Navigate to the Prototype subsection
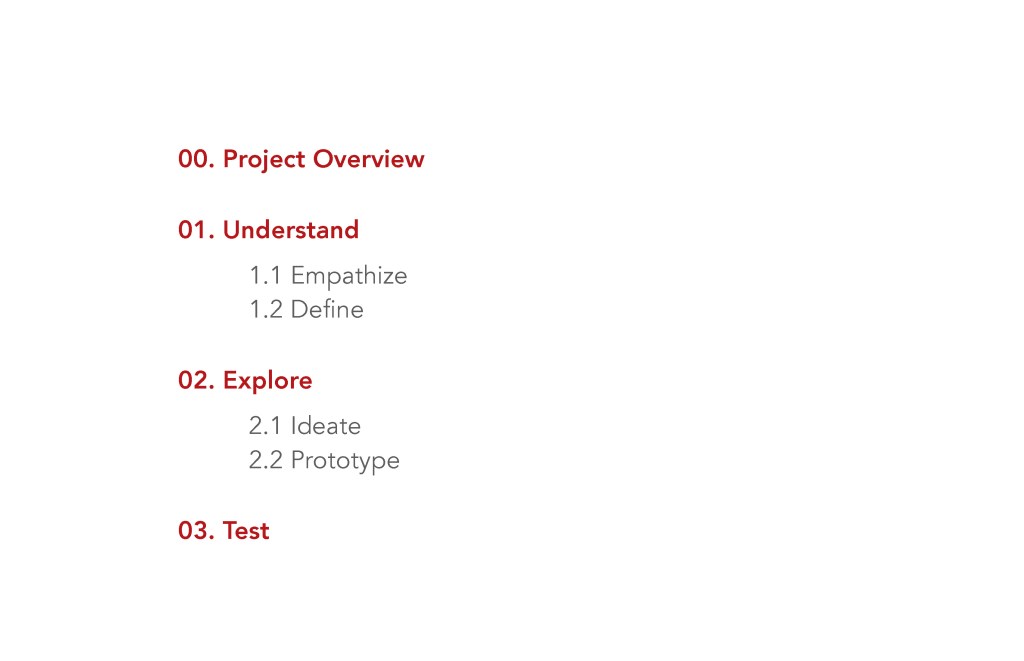The image size is (1024, 661). click(345, 461)
